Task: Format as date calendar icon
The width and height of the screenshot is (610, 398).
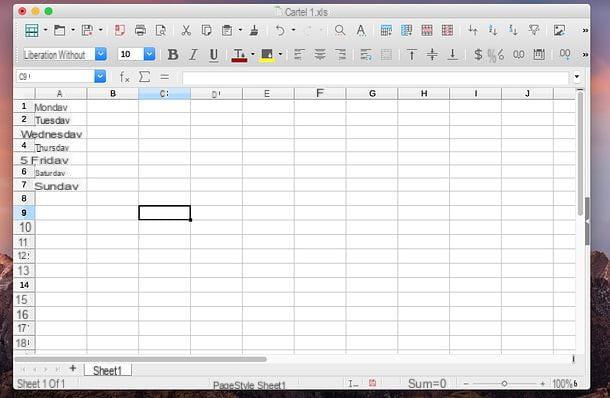Action: click(539, 54)
